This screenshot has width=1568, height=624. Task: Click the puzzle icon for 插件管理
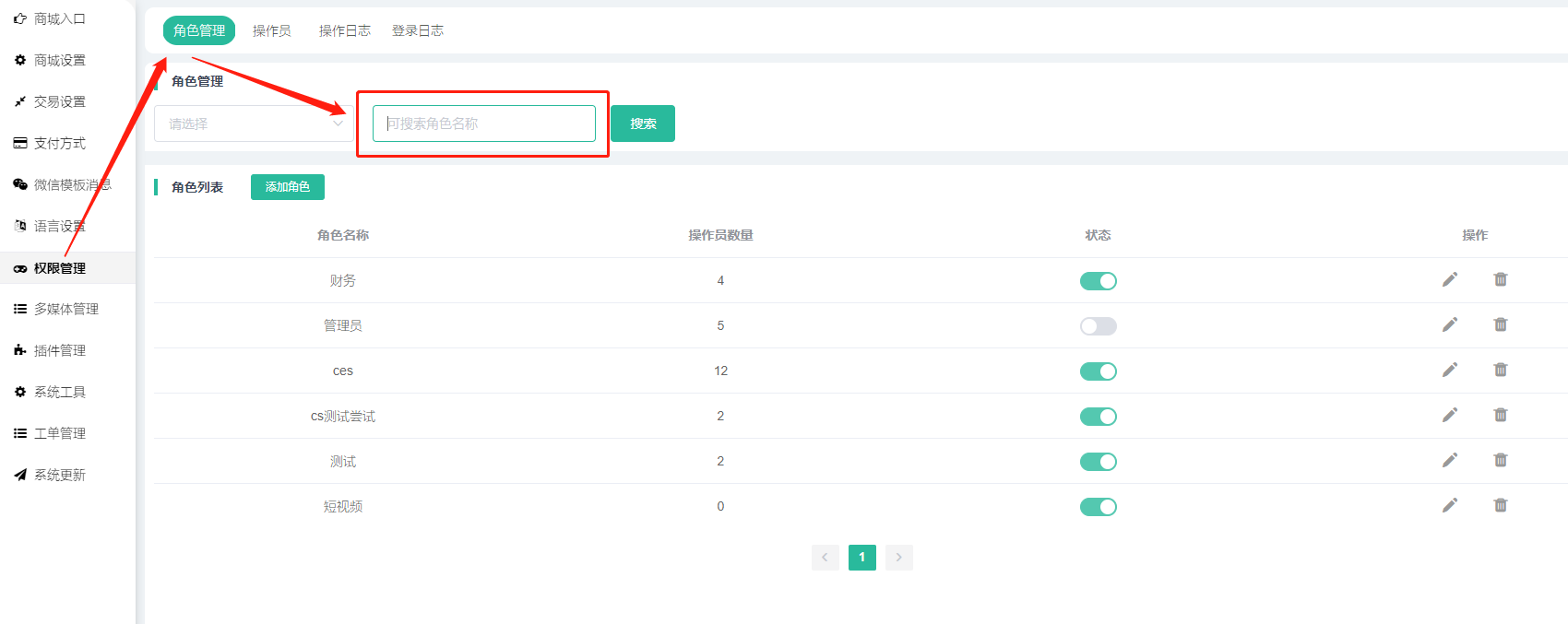20,350
